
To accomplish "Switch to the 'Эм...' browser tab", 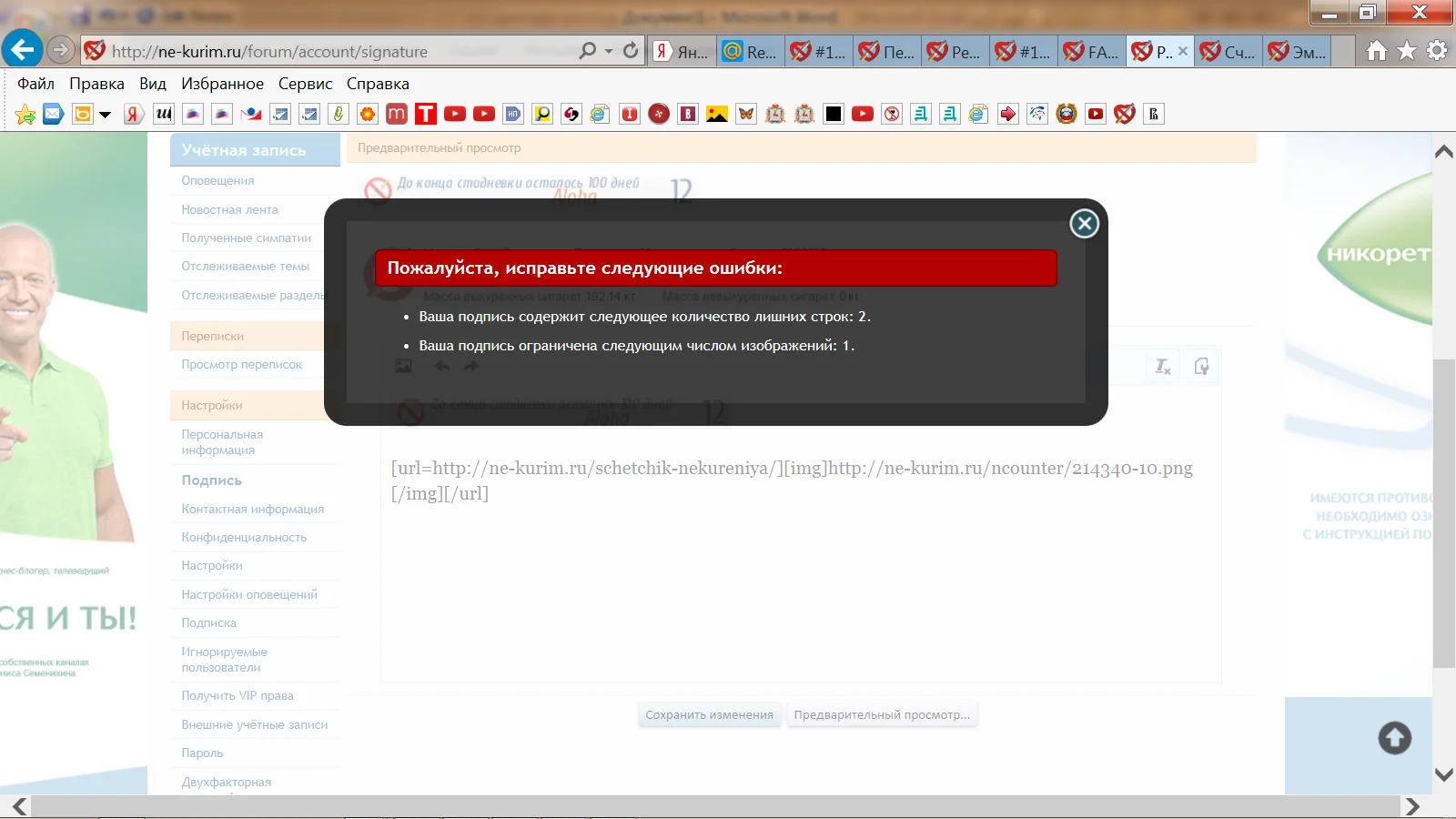I will (1298, 52).
